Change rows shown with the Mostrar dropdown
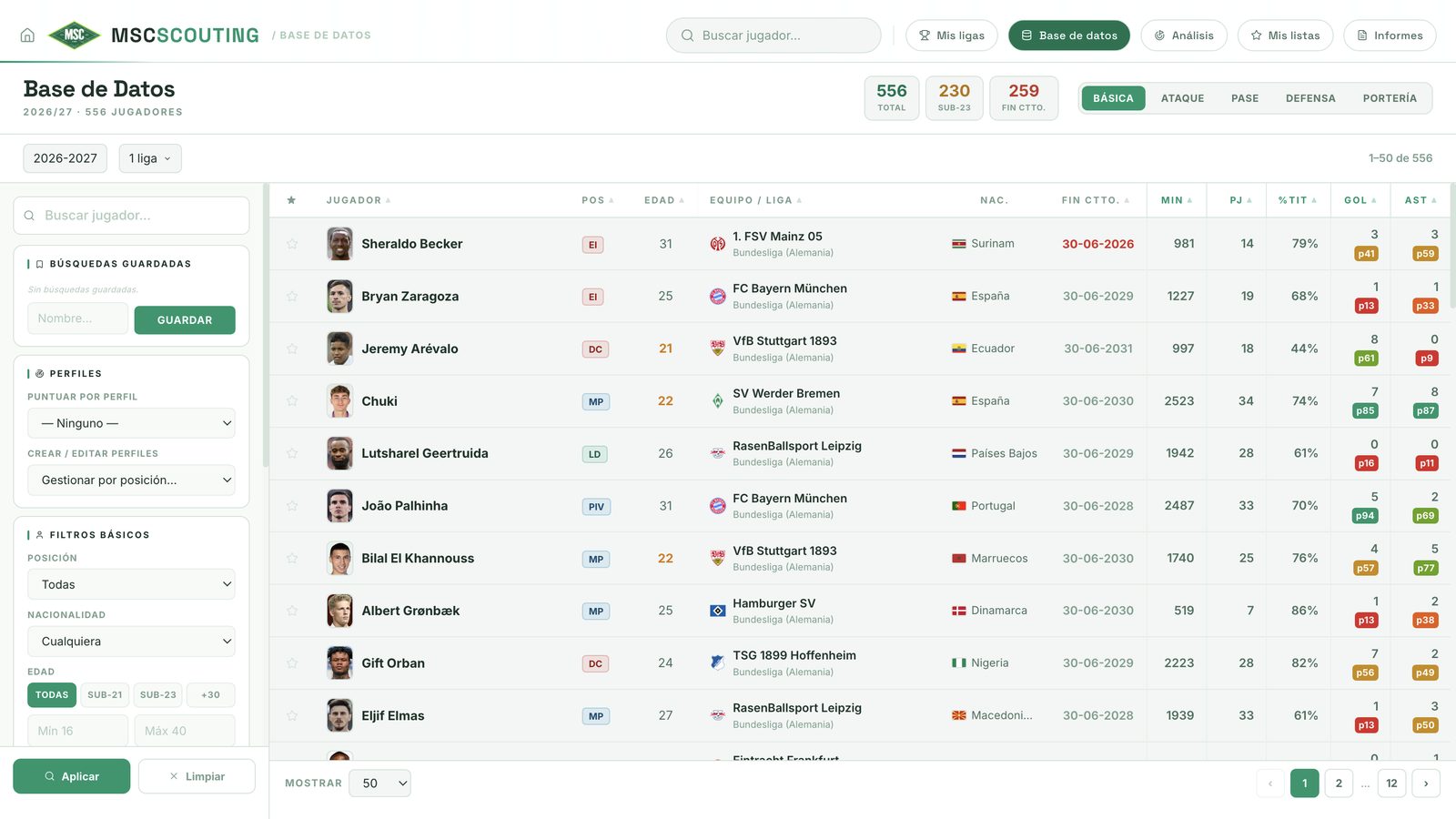 (379, 784)
